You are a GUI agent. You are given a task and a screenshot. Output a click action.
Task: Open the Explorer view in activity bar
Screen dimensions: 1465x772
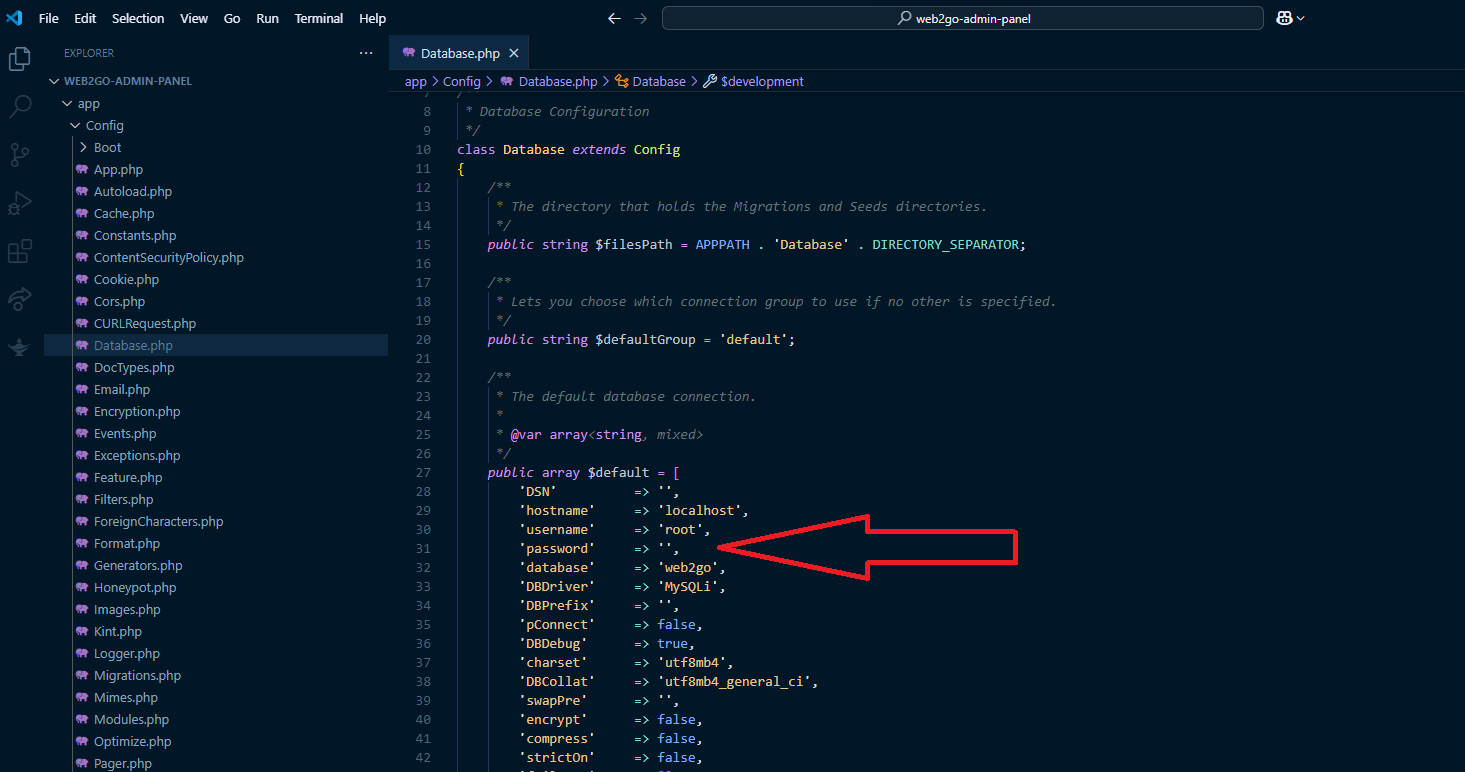coord(19,59)
